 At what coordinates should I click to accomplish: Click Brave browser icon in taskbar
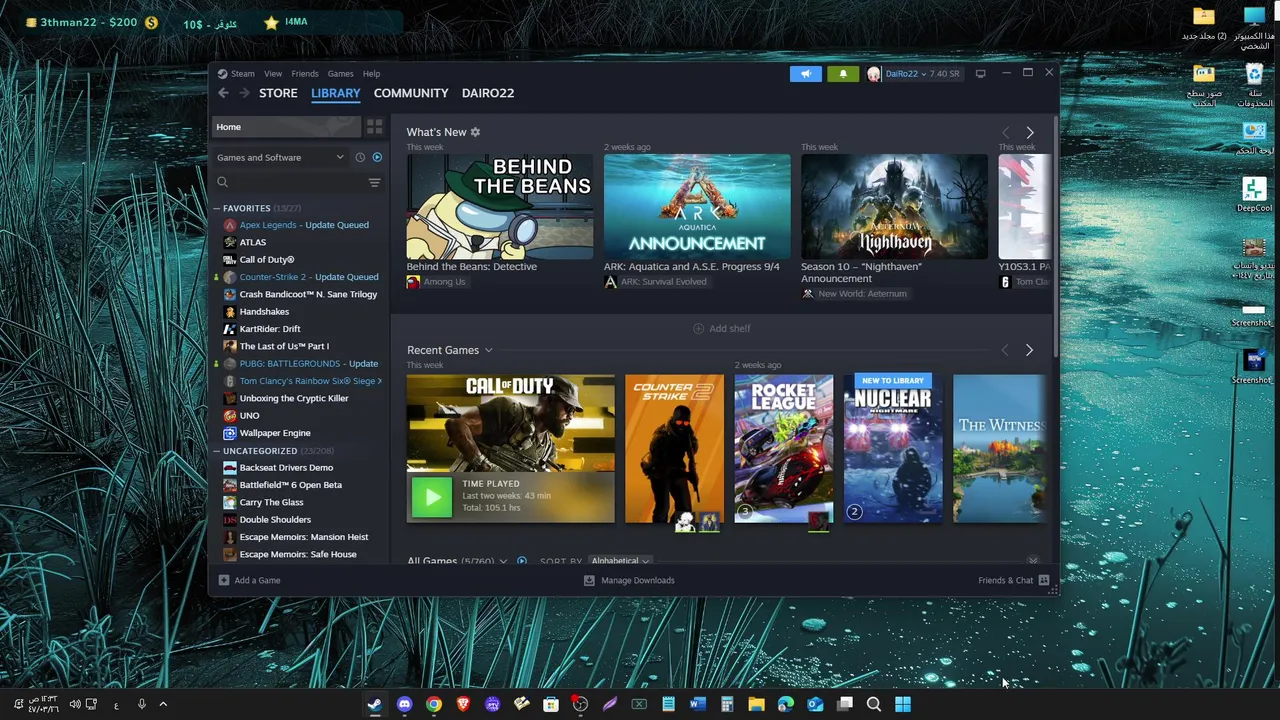[463, 704]
